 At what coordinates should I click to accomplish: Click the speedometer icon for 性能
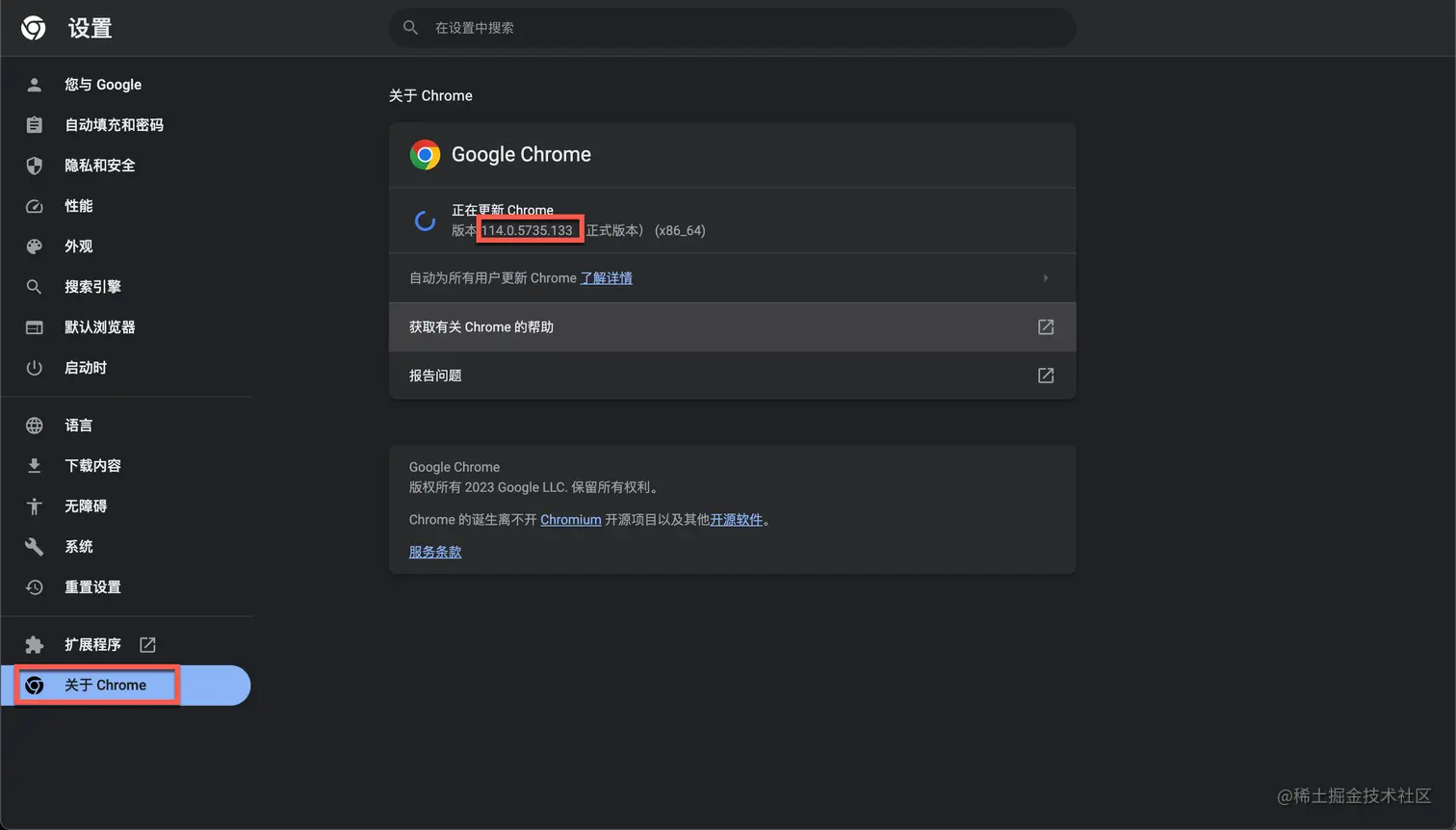point(35,206)
